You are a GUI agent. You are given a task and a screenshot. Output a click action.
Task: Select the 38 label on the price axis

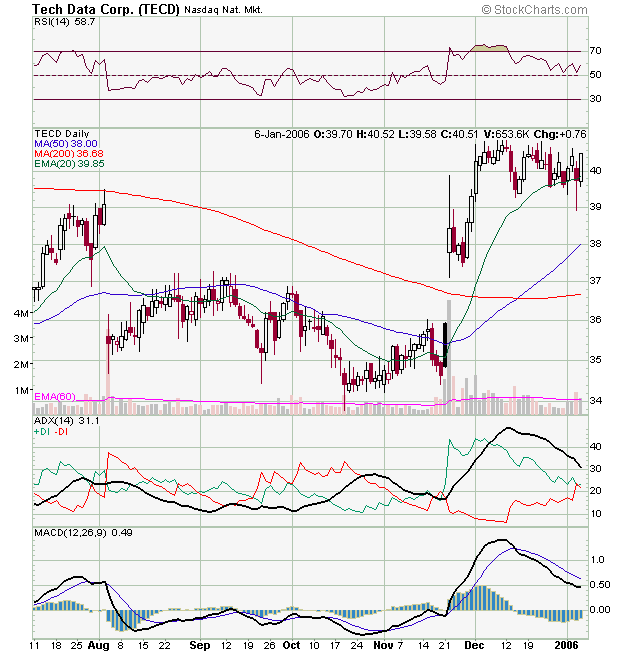point(595,244)
